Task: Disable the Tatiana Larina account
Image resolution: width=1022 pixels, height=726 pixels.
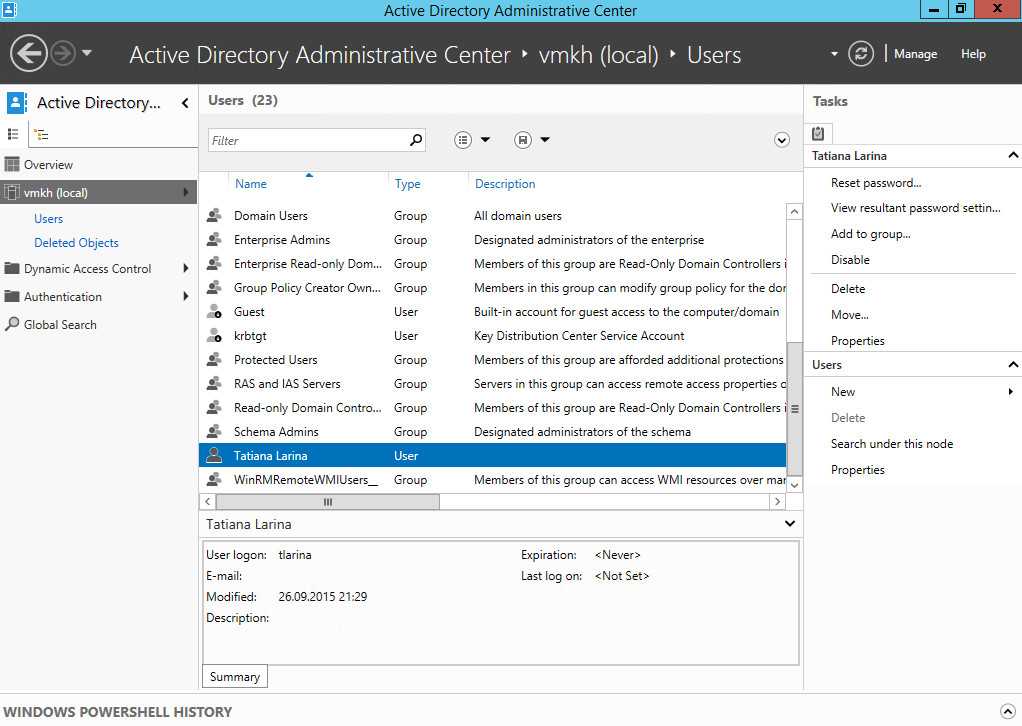Action: [x=850, y=260]
